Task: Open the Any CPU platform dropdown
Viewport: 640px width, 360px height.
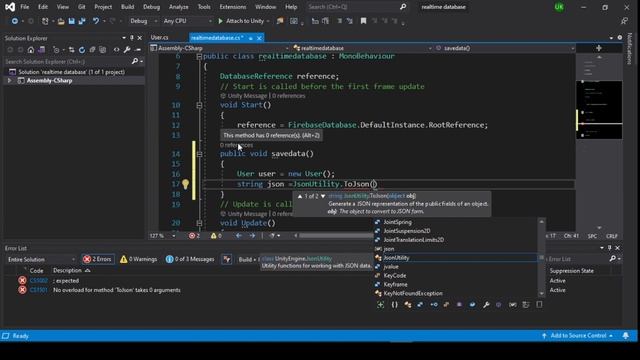Action: 187,21
